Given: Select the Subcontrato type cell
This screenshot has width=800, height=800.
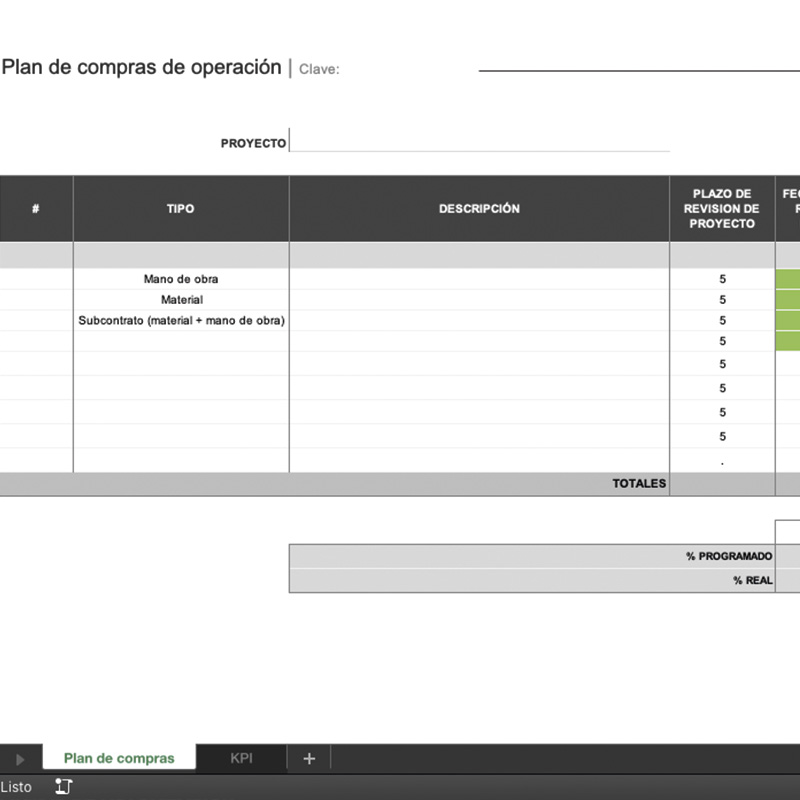Looking at the screenshot, I should click(x=181, y=321).
